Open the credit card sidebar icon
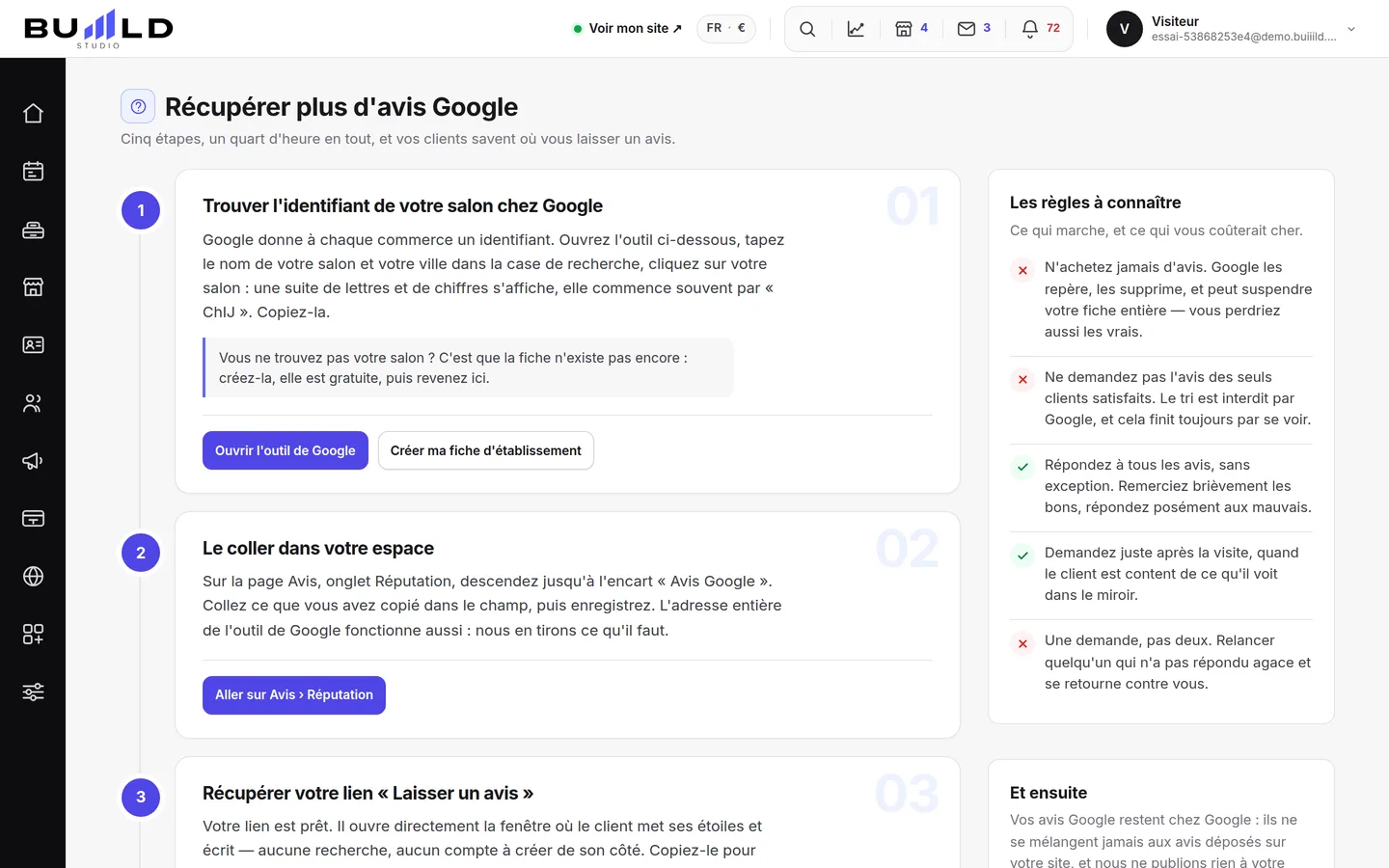 (x=33, y=518)
